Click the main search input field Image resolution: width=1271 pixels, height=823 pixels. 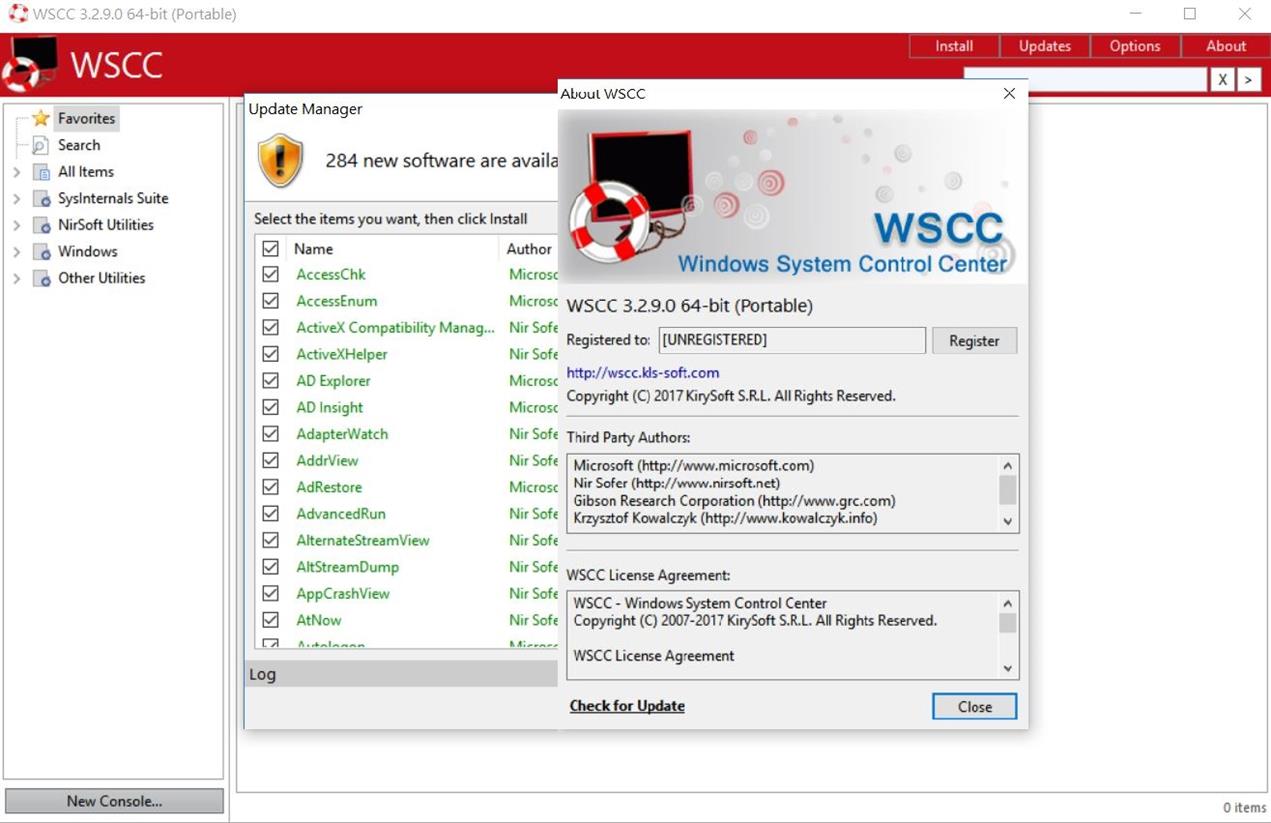[x=1085, y=80]
